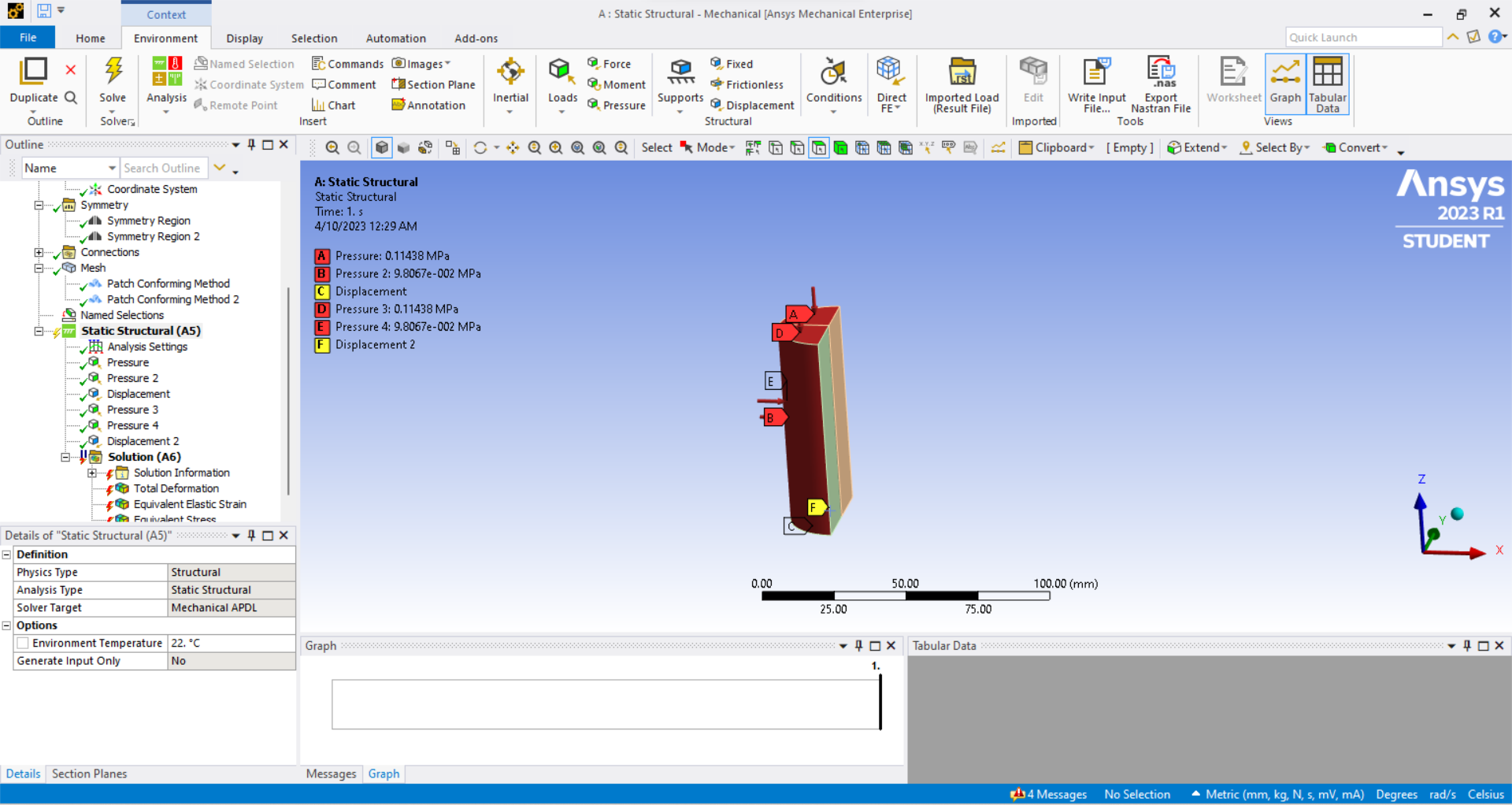Click the red Pressure A legend swatch
Screen dimensions: 1512x805
tap(321, 256)
